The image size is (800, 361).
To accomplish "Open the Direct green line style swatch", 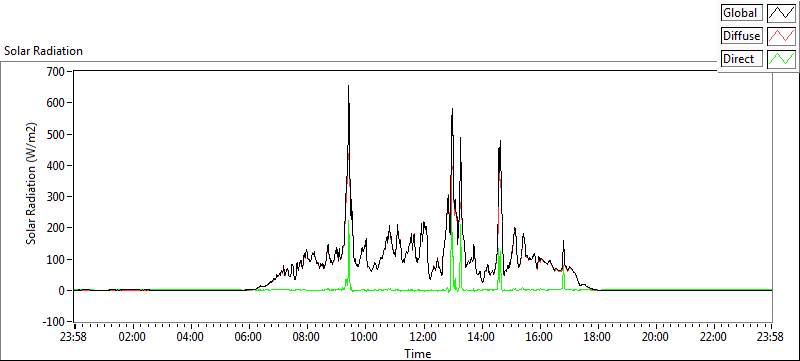I will pos(782,59).
